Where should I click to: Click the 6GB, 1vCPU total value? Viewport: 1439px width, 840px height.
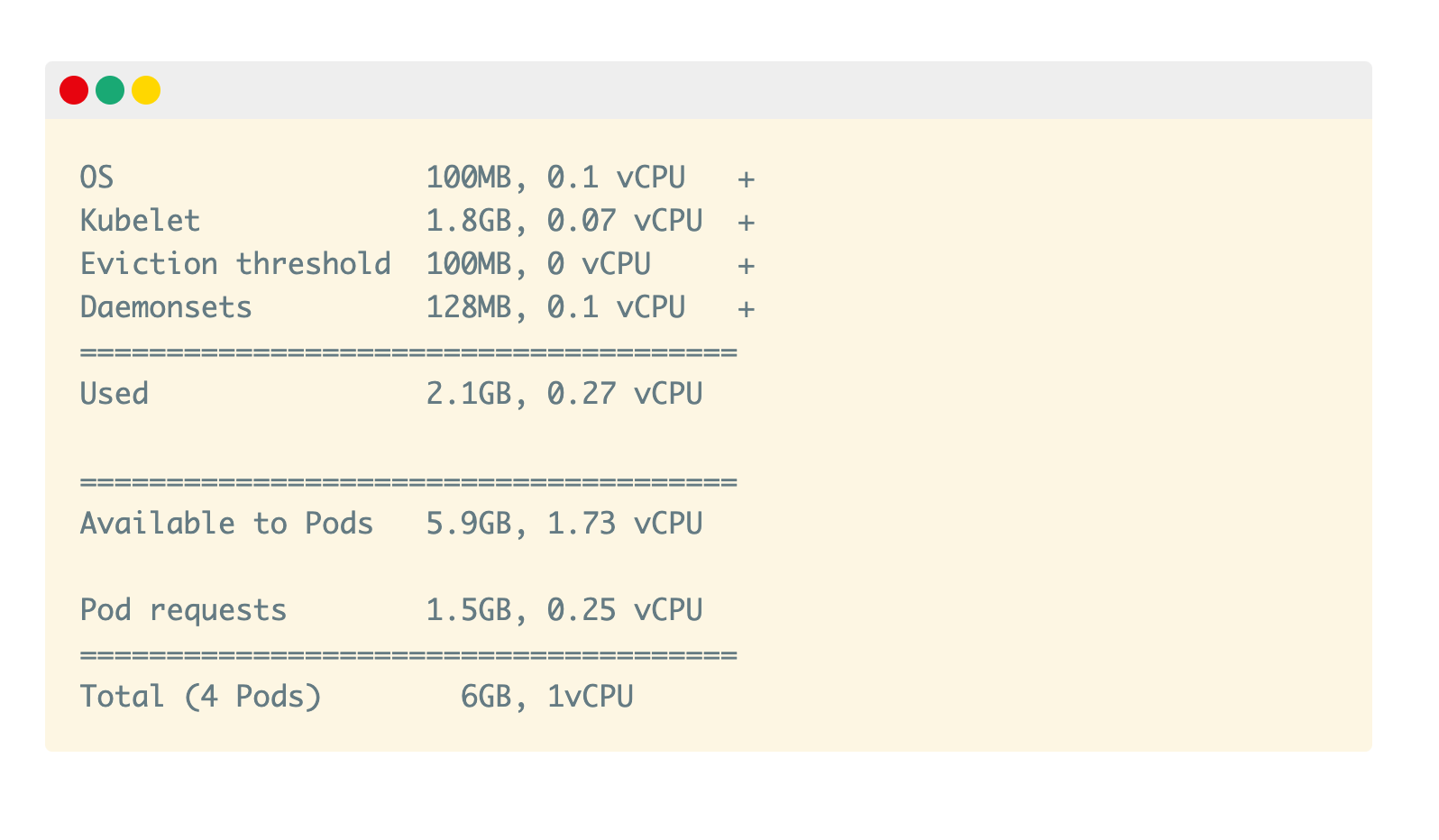(546, 697)
